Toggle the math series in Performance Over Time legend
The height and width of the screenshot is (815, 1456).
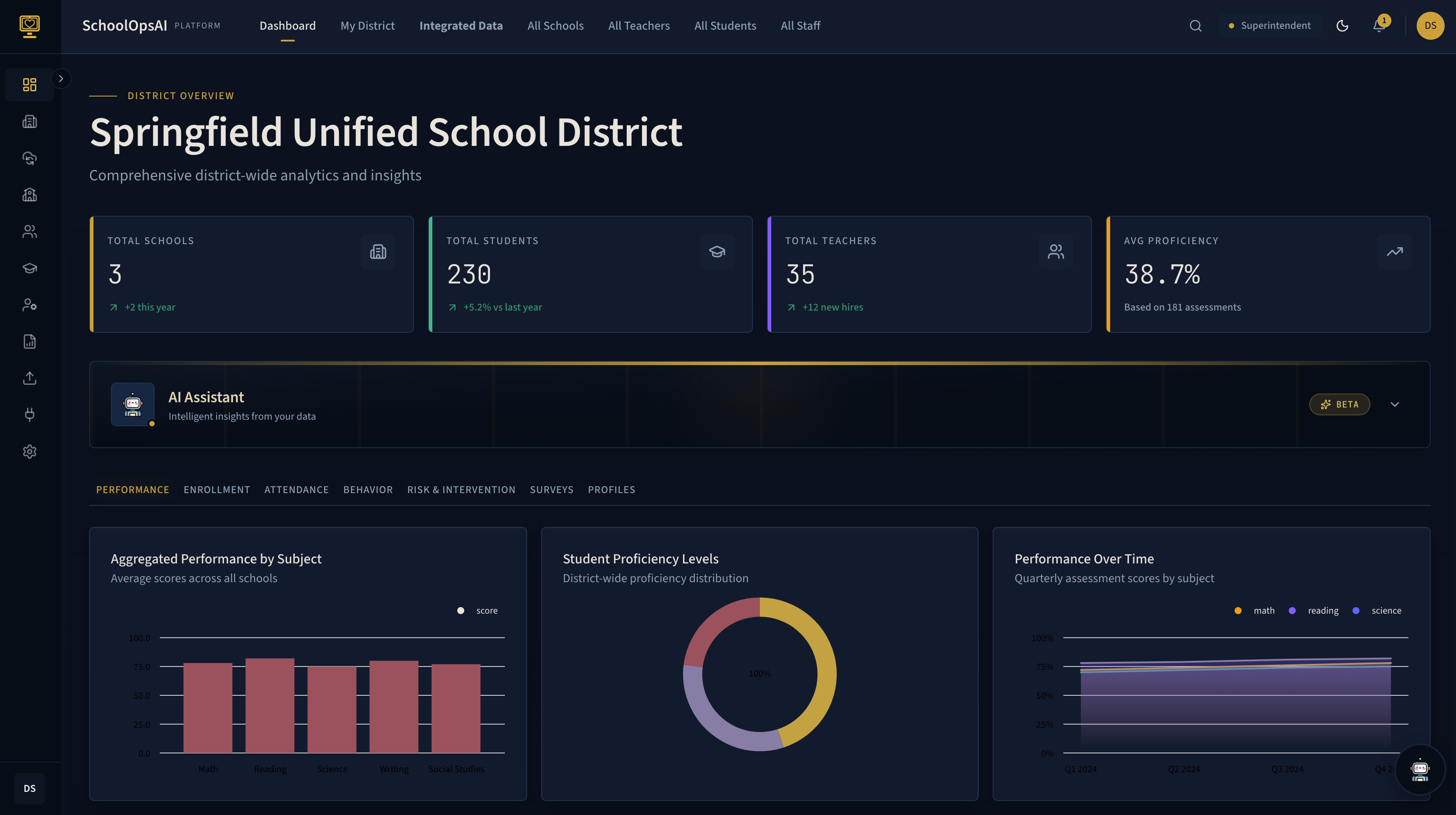tap(1256, 611)
